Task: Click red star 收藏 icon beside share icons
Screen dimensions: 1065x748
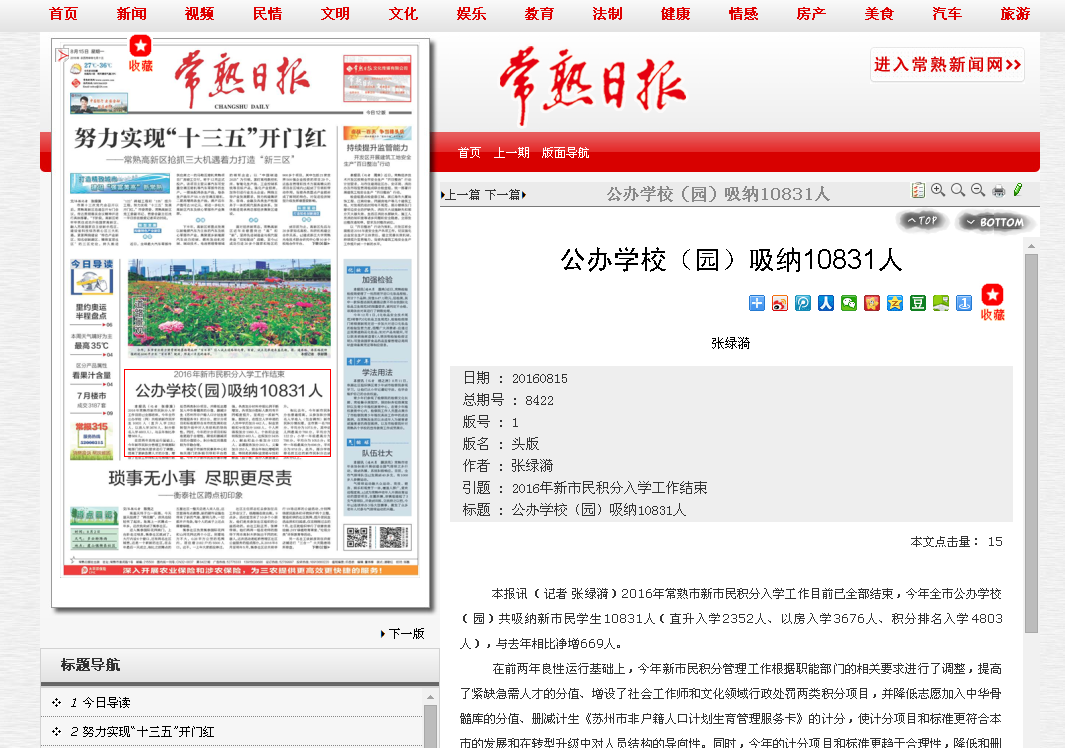Action: coord(992,302)
